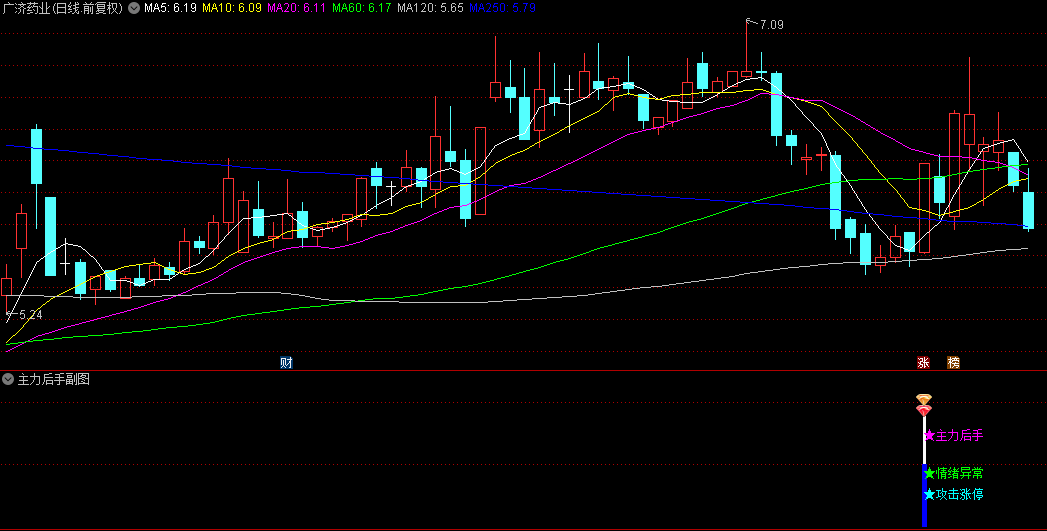Click the 财 financial report marker
The image size is (1047, 531).
tap(286, 363)
